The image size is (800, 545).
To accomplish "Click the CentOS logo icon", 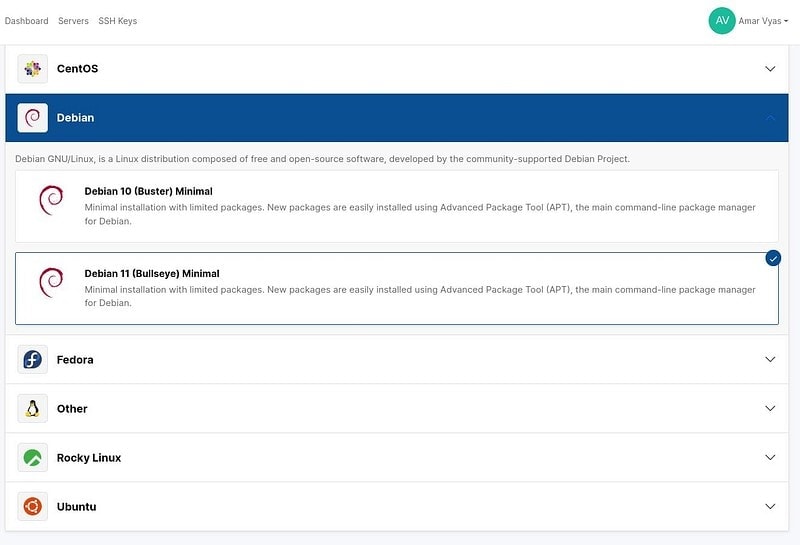I will point(33,69).
